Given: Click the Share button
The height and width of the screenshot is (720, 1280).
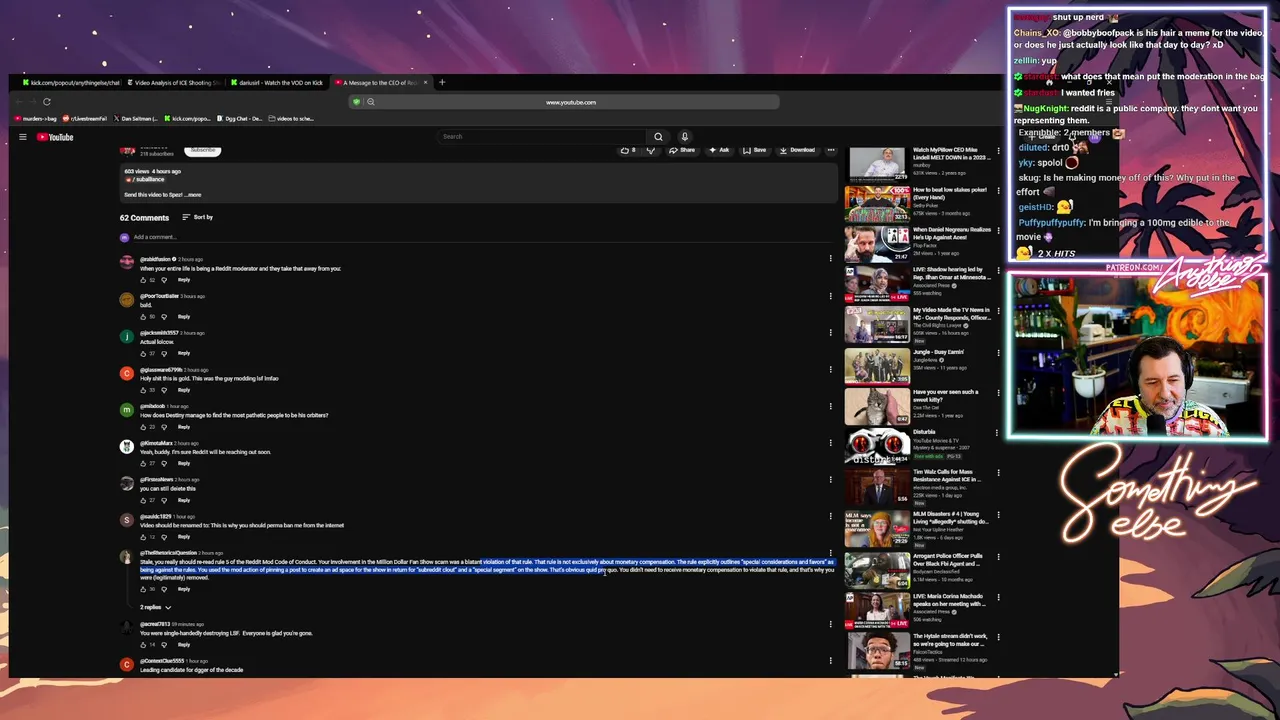Looking at the screenshot, I should click(682, 150).
